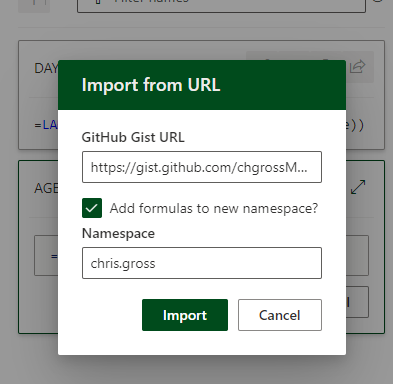The height and width of the screenshot is (384, 393).
Task: Uncheck Add formulas to new namespace
Action: [92, 208]
